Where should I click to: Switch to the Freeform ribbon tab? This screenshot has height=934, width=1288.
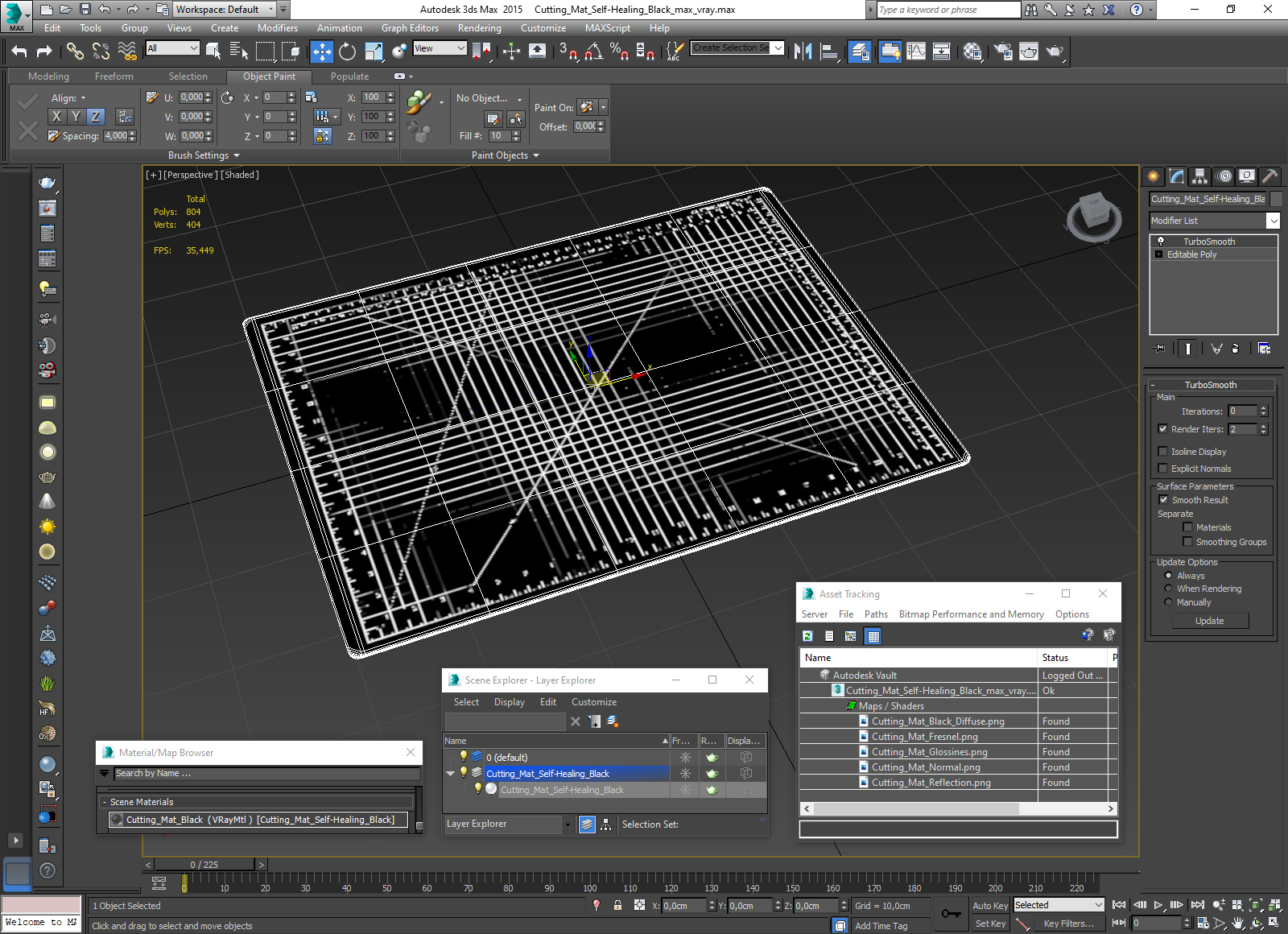click(114, 76)
